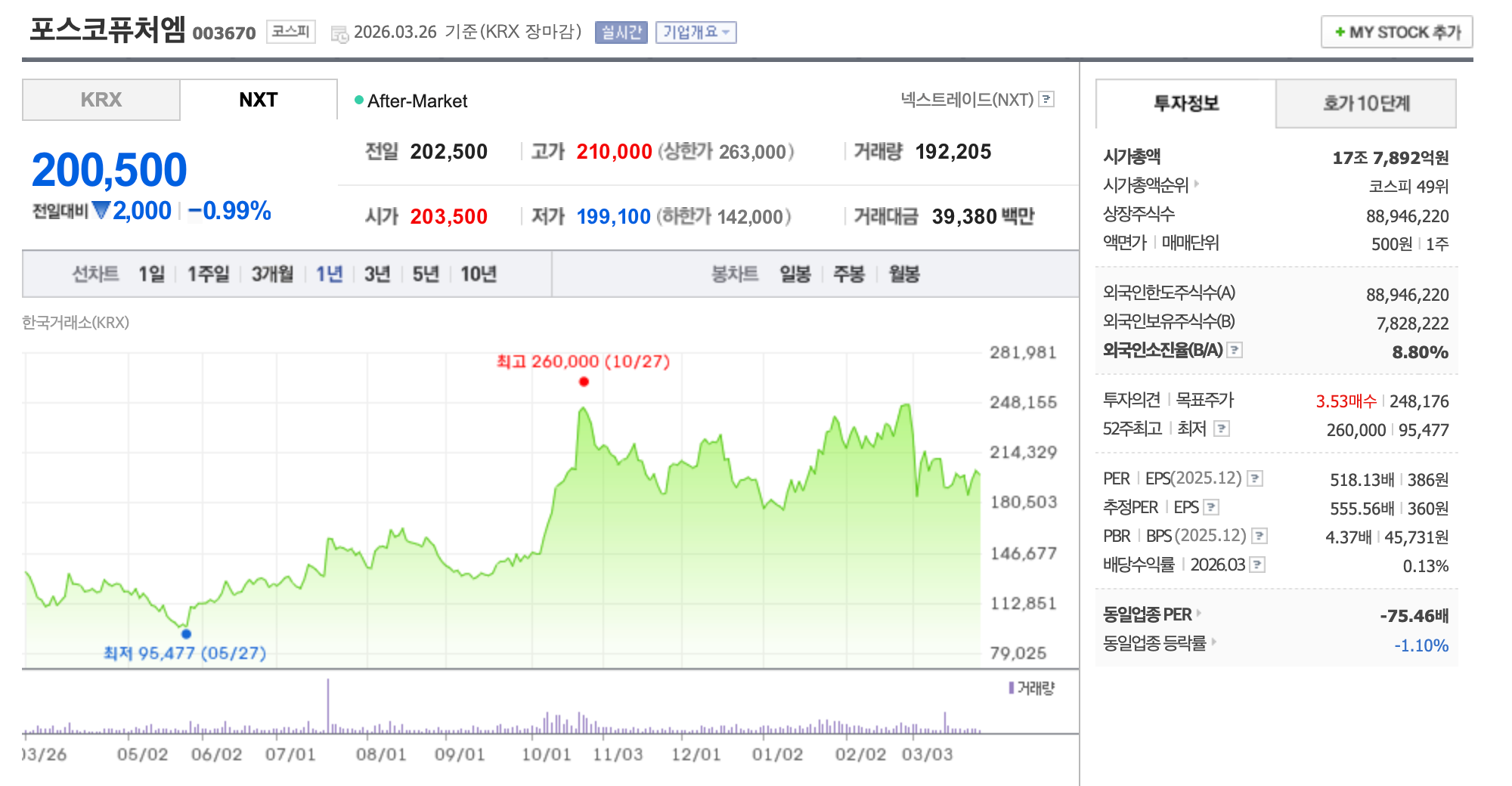This screenshot has width=1512, height=786.
Task: Open the help icon beside 외국인소진율(B/A)
Action: [x=1235, y=350]
